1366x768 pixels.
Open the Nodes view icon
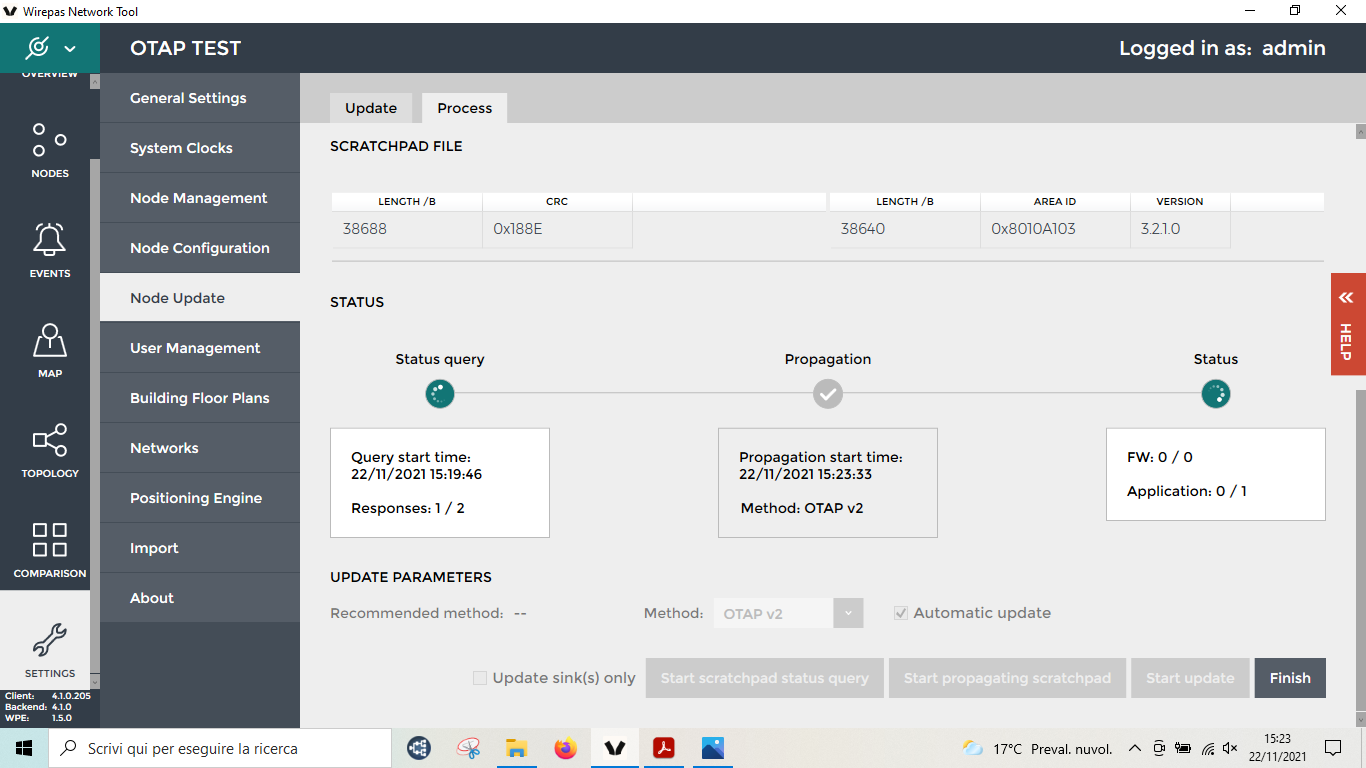pos(49,140)
